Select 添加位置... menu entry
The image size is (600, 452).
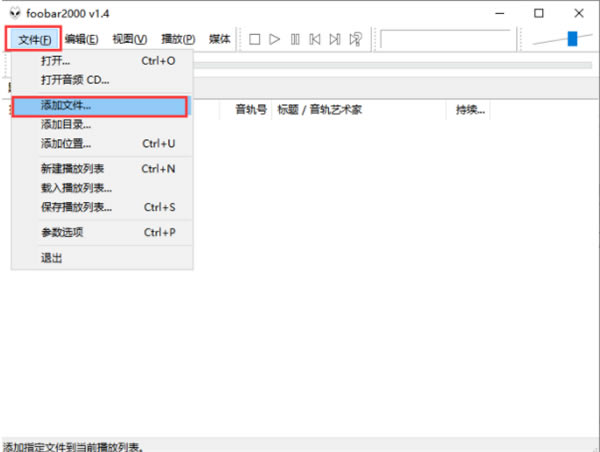[x=102, y=144]
